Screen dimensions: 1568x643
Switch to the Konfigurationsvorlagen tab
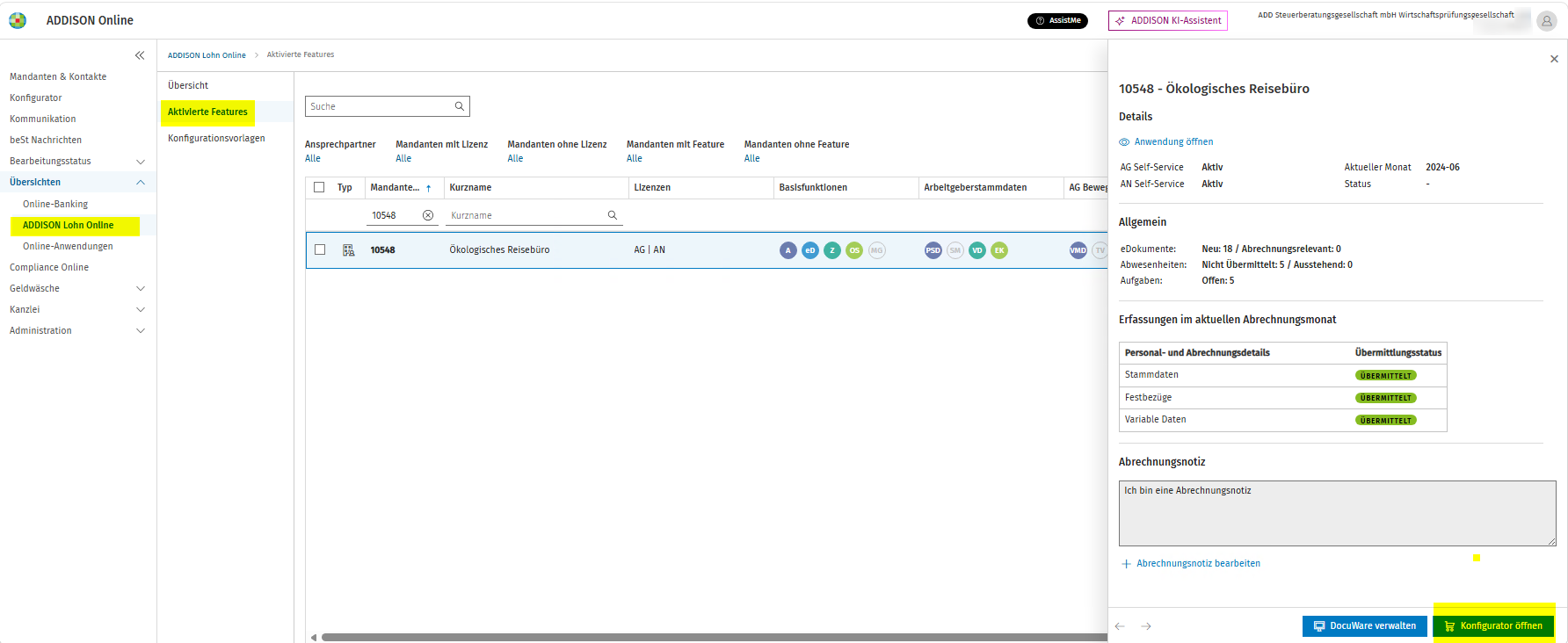tap(216, 138)
